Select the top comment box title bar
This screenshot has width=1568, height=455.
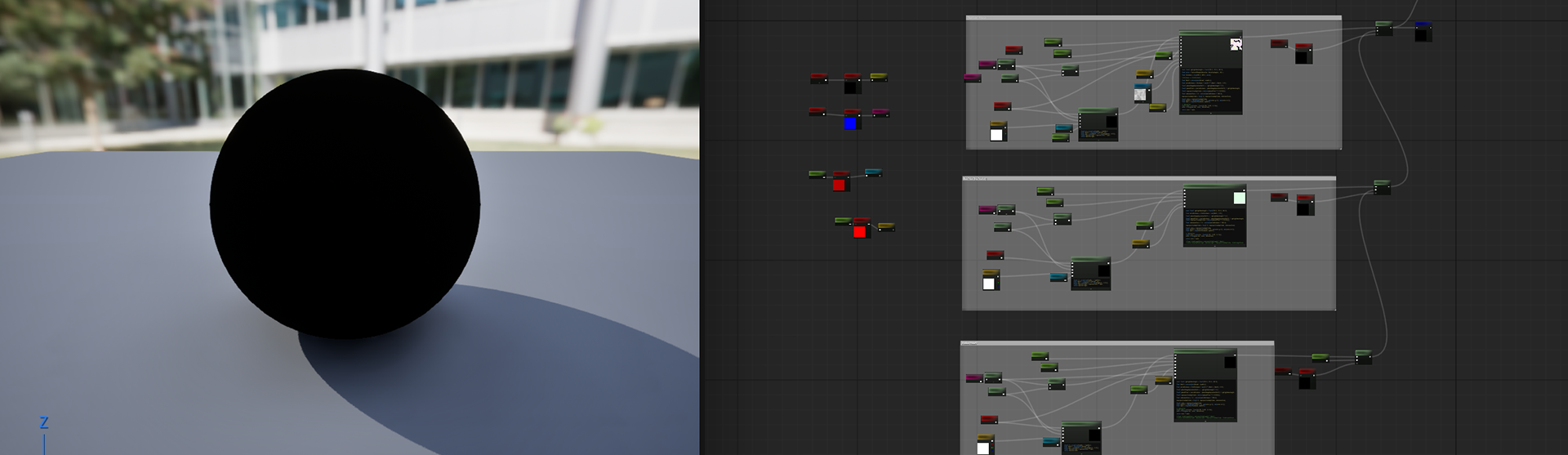[1153, 17]
